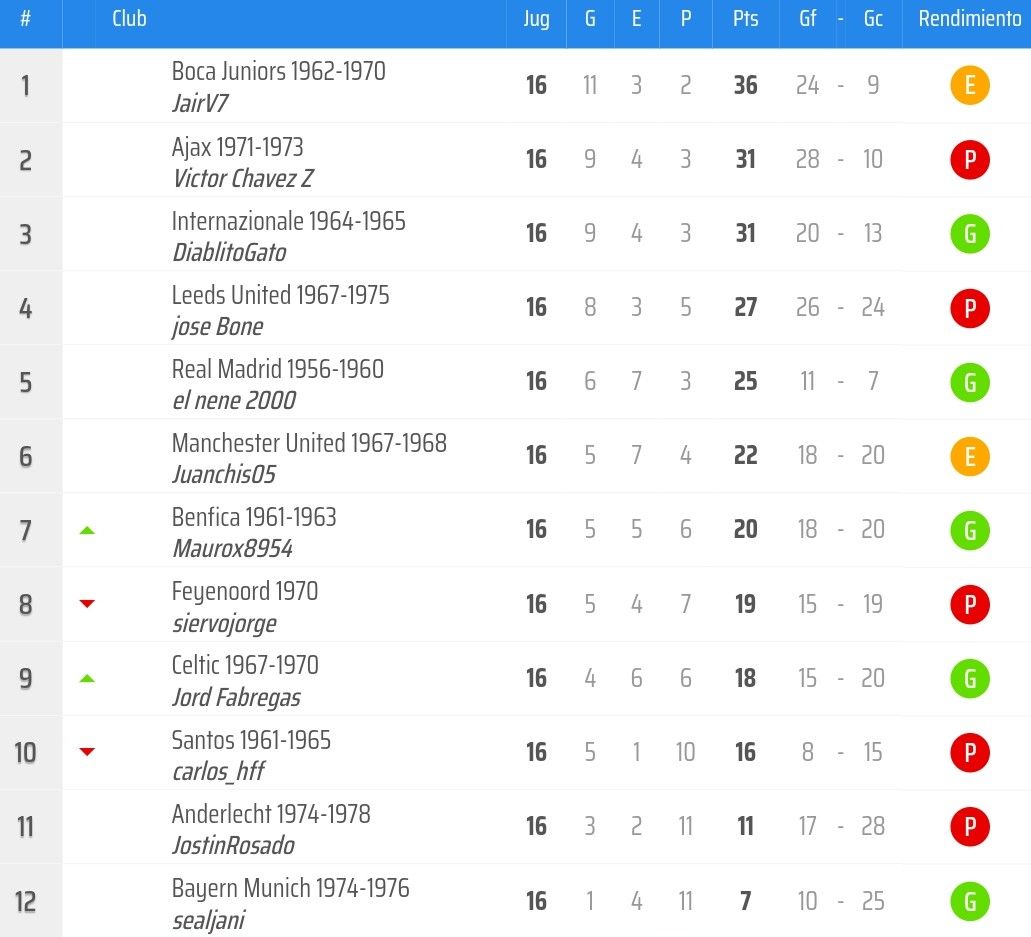This screenshot has width=1031, height=937.
Task: Click green up arrow beside Celtic
Action: 87,679
